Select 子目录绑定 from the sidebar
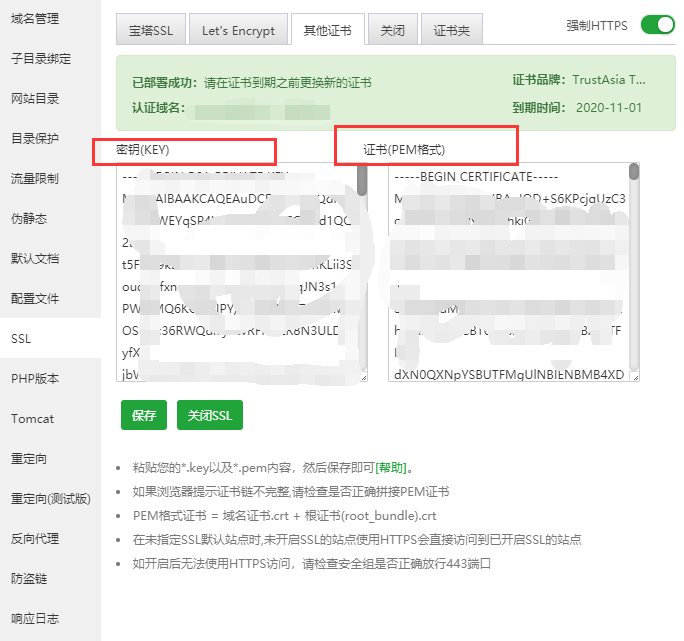 tap(41, 59)
